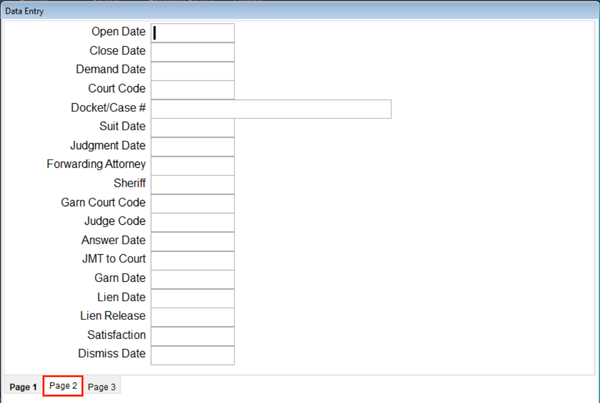The height and width of the screenshot is (403, 600).
Task: Focus the Judgment Date field
Action: click(x=192, y=147)
